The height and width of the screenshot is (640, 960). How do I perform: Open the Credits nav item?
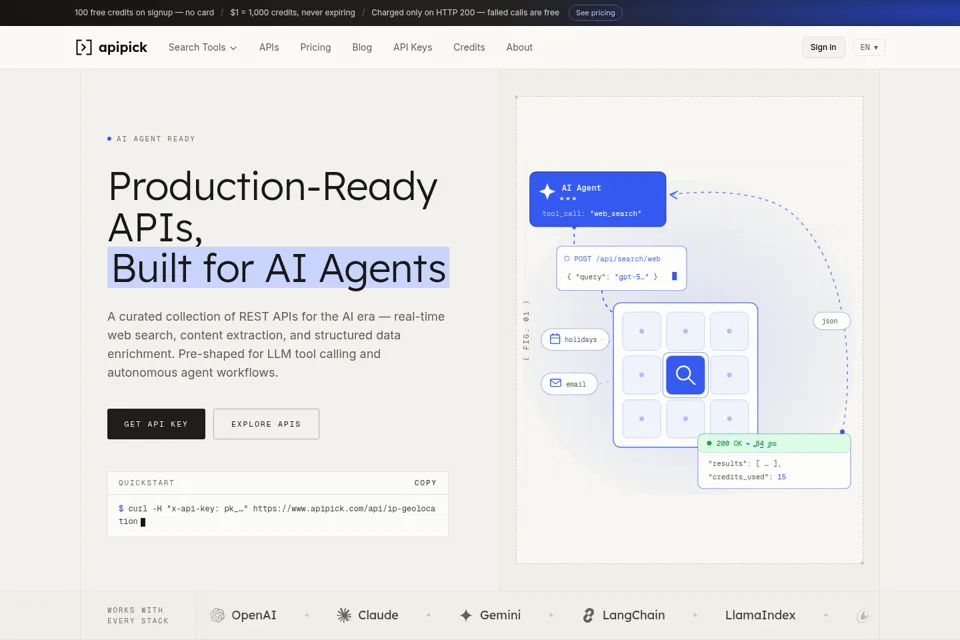(469, 47)
